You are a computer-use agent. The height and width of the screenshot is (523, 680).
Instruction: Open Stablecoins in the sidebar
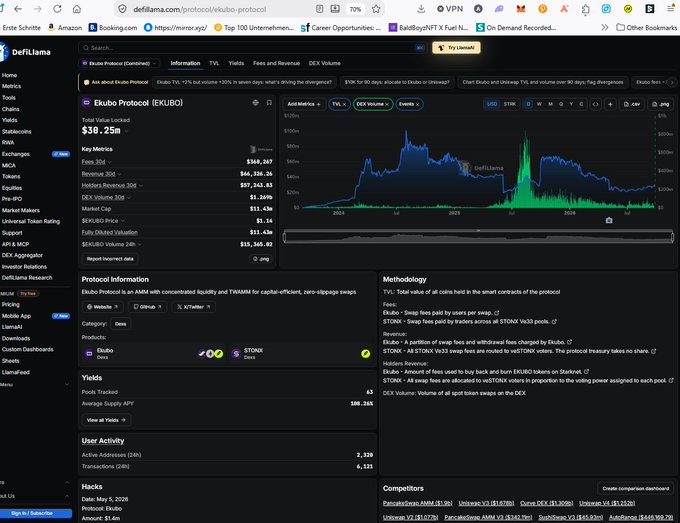tap(16, 131)
